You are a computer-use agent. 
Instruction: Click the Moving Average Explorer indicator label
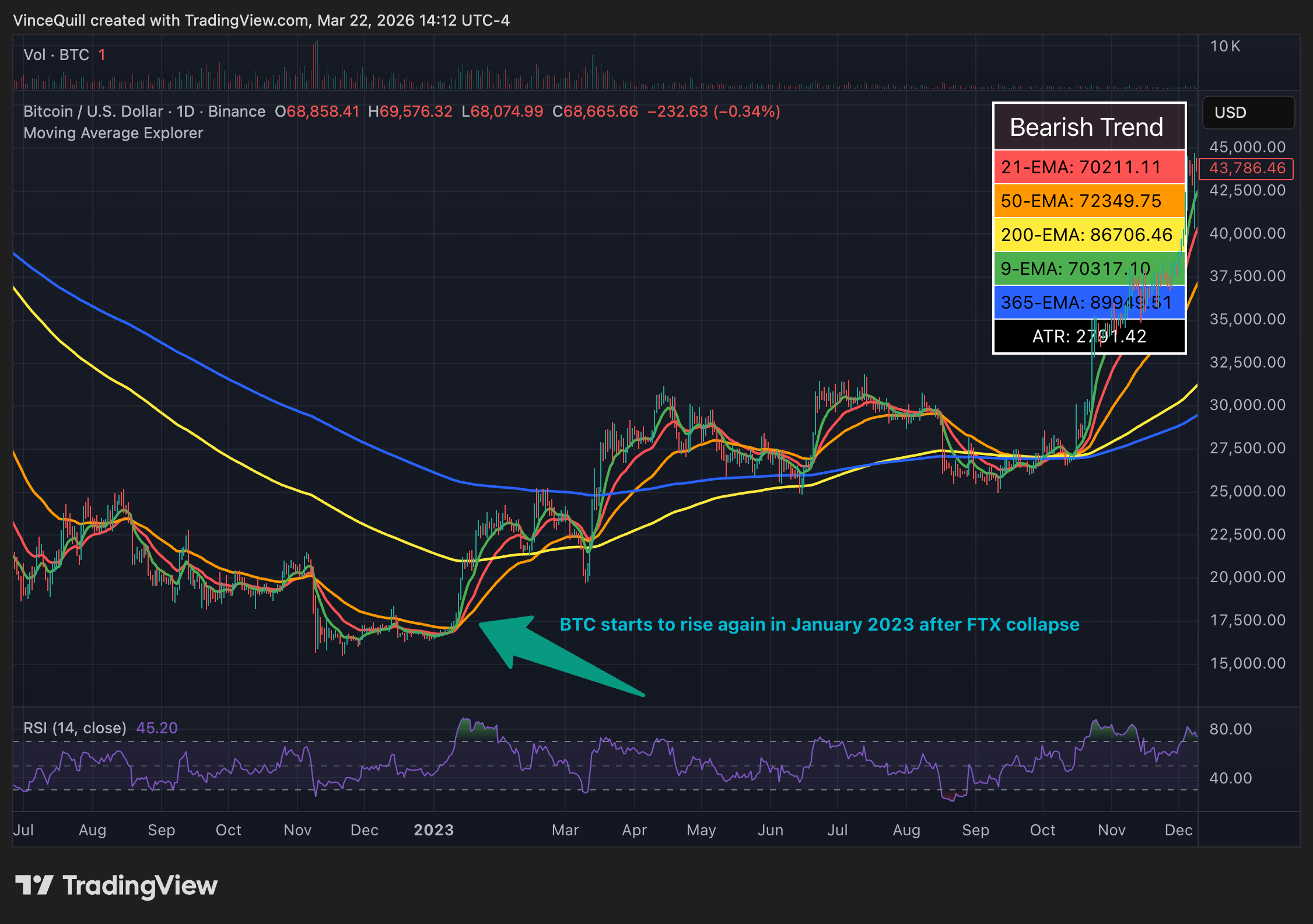click(x=113, y=133)
